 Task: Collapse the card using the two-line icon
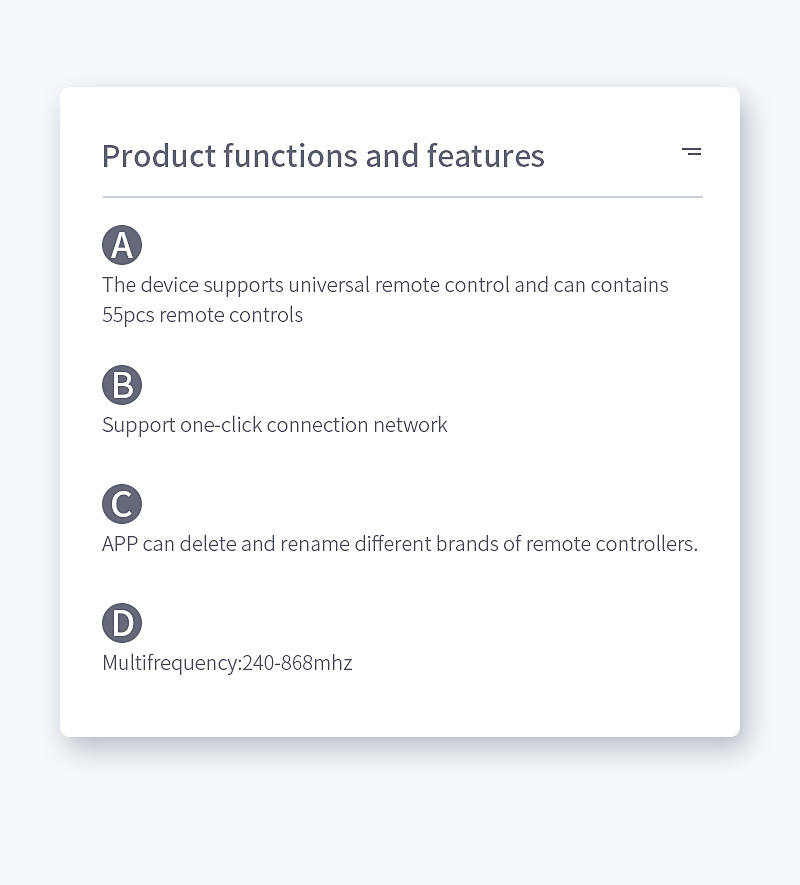pos(692,151)
